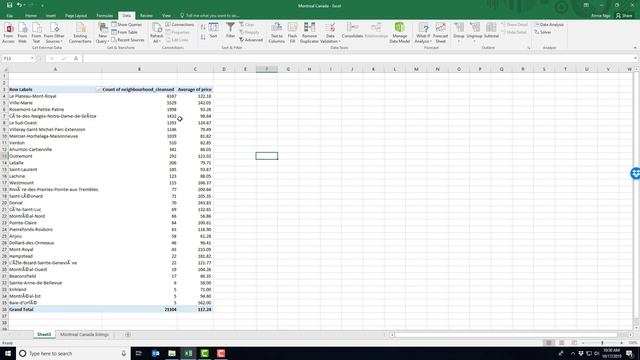Click the From Web import icon
Screen dimensions: 640x360
(22, 33)
